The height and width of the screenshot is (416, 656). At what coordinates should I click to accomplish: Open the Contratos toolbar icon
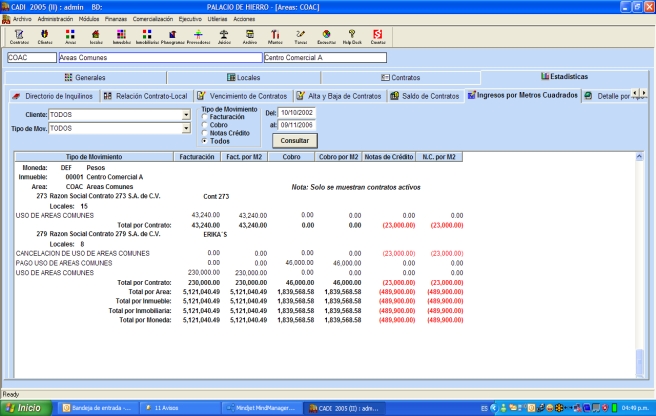coord(19,36)
